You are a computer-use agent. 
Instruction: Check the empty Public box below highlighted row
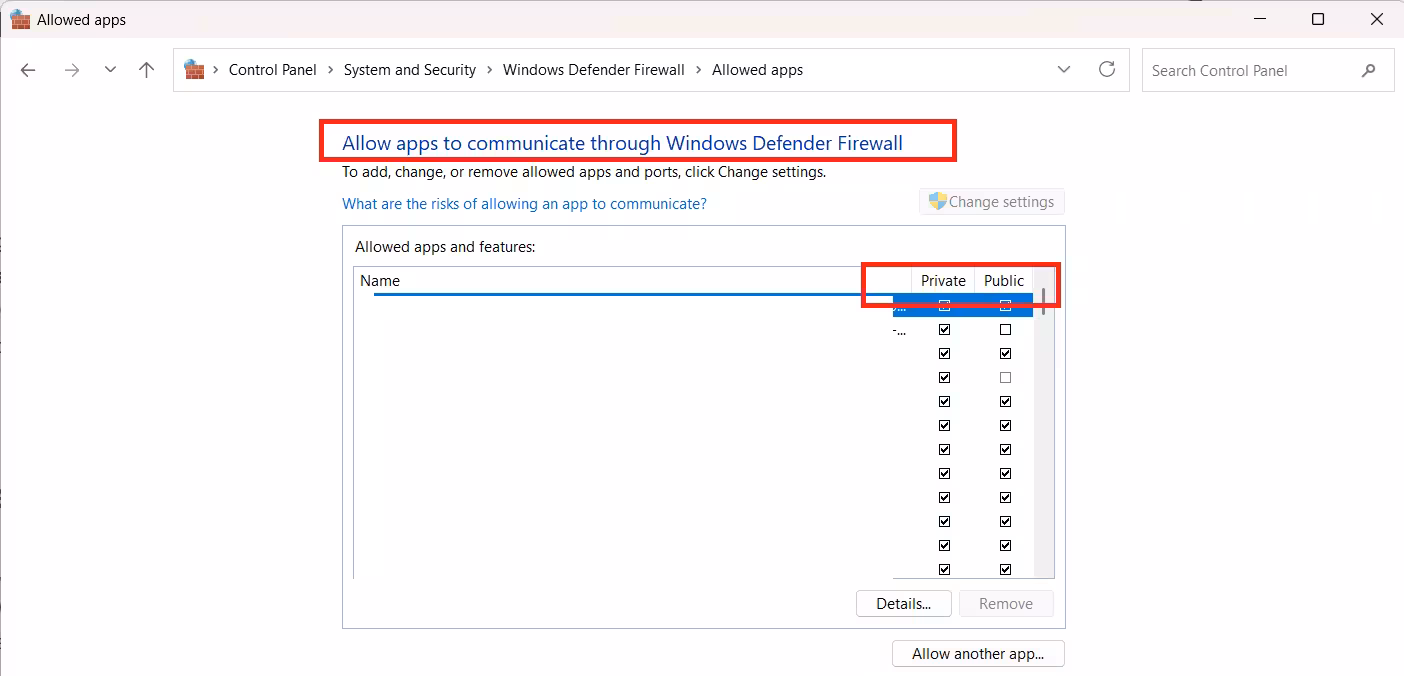tap(1005, 329)
